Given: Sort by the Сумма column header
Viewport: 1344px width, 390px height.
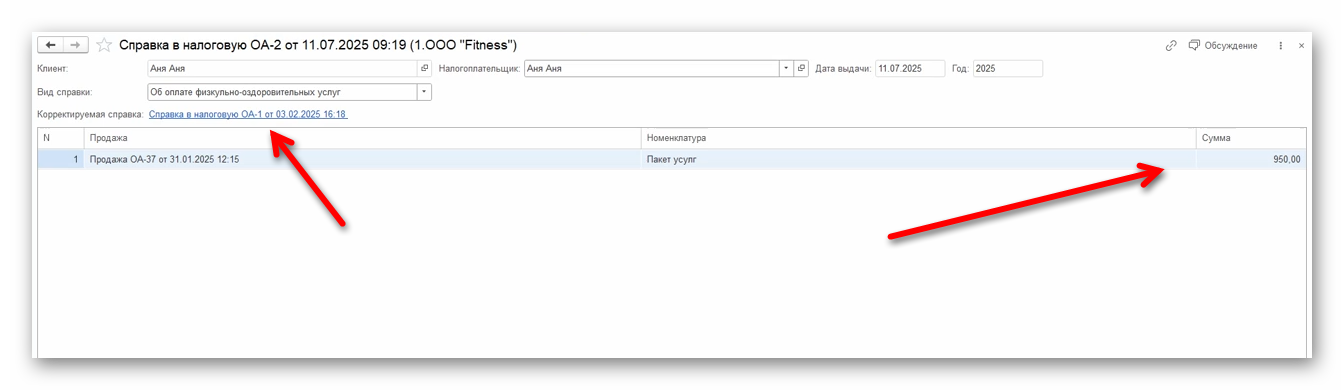Looking at the screenshot, I should pyautogui.click(x=1251, y=138).
